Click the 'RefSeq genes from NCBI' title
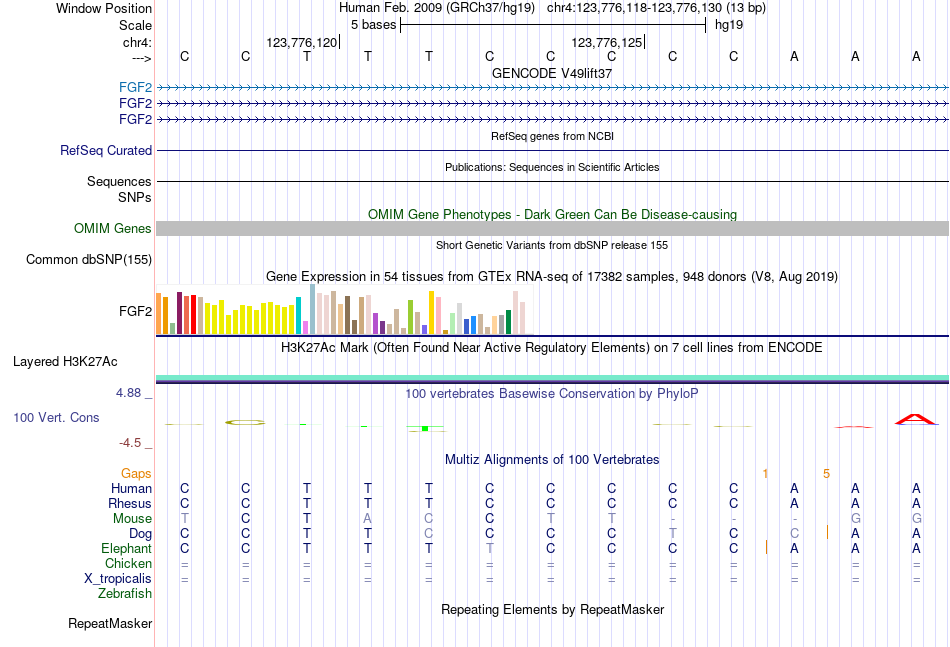The height and width of the screenshot is (647, 950). click(552, 136)
